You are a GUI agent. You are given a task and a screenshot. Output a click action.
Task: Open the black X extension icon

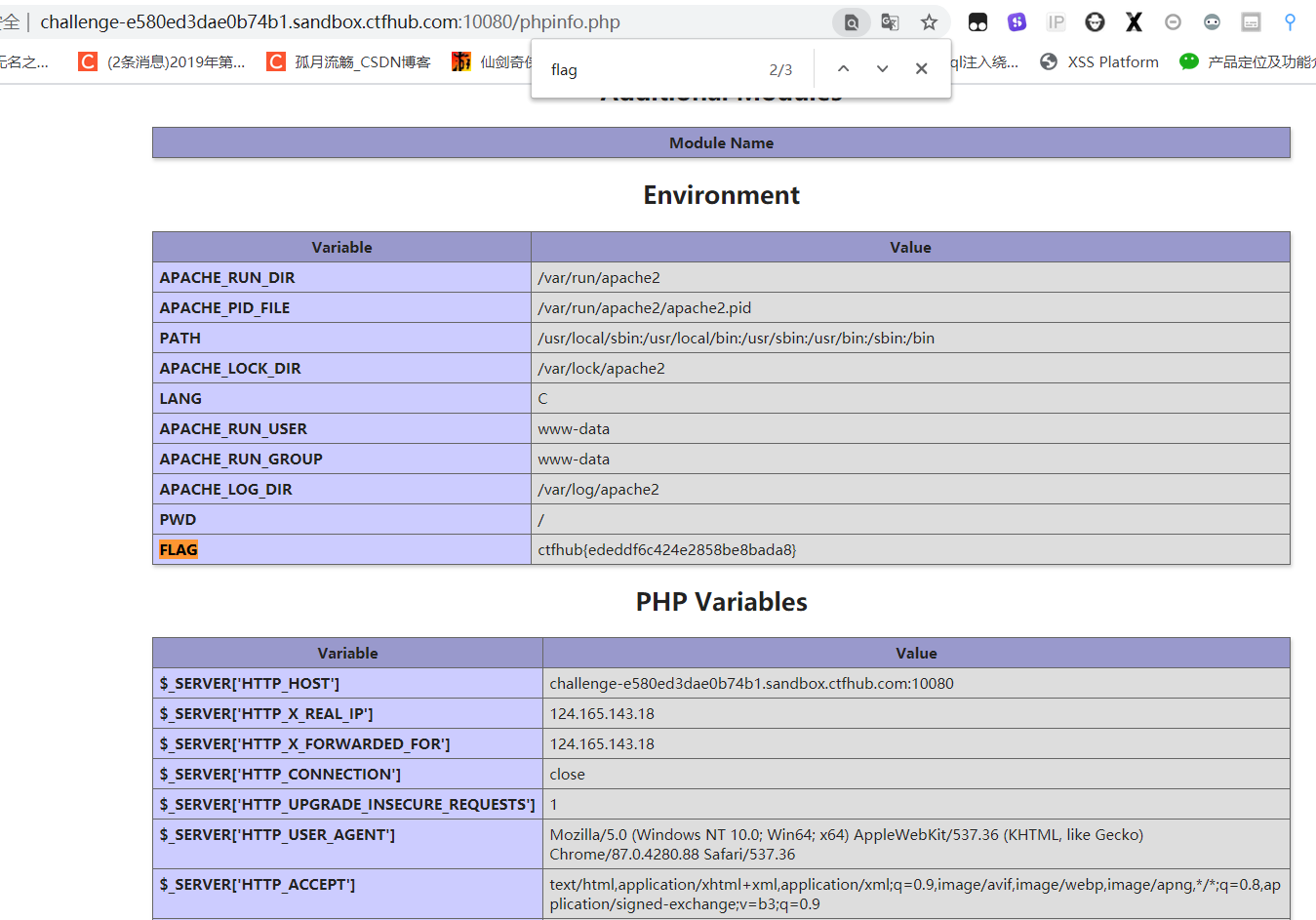click(x=1134, y=22)
